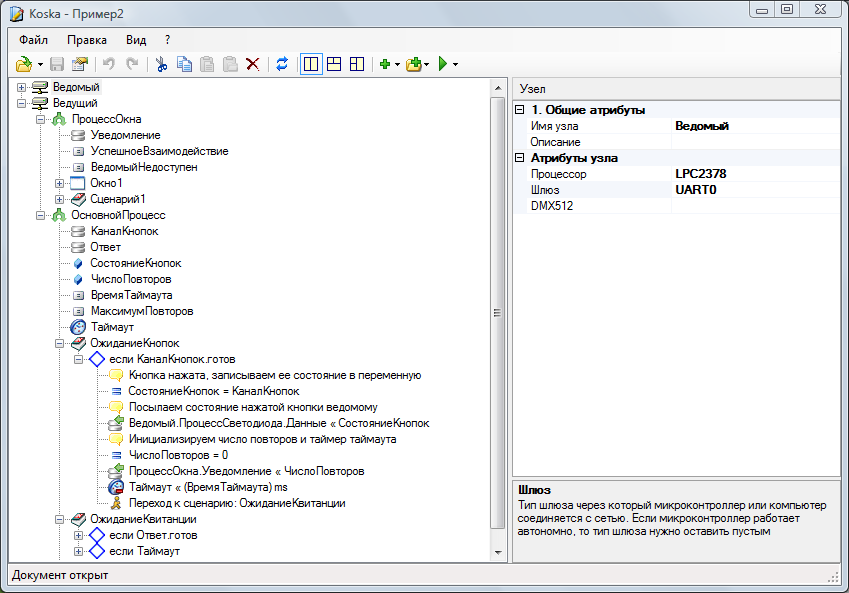Viewport: 849px width, 593px height.
Task: Open dropdown arrow beside add-folder icon
Action: tap(427, 65)
